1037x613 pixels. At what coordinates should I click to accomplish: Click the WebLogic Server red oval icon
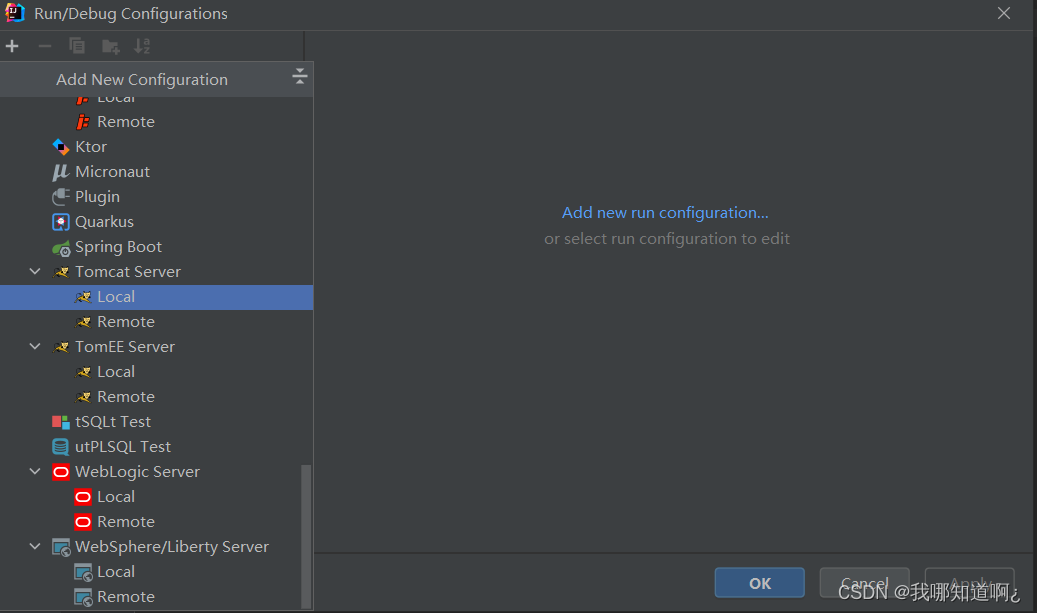point(61,472)
